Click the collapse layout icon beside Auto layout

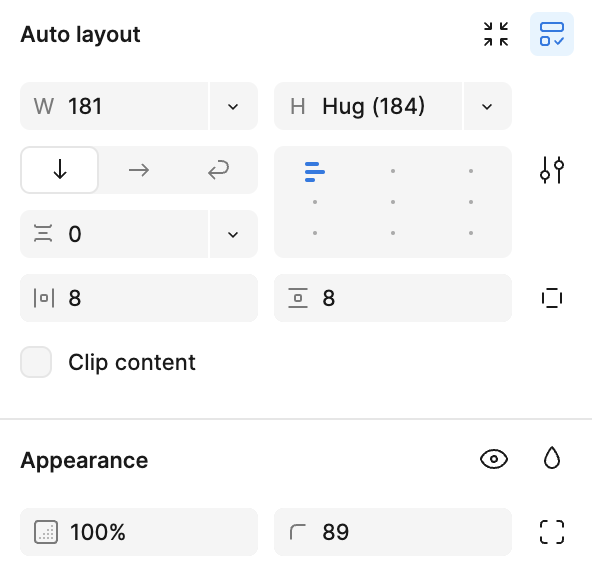click(496, 34)
